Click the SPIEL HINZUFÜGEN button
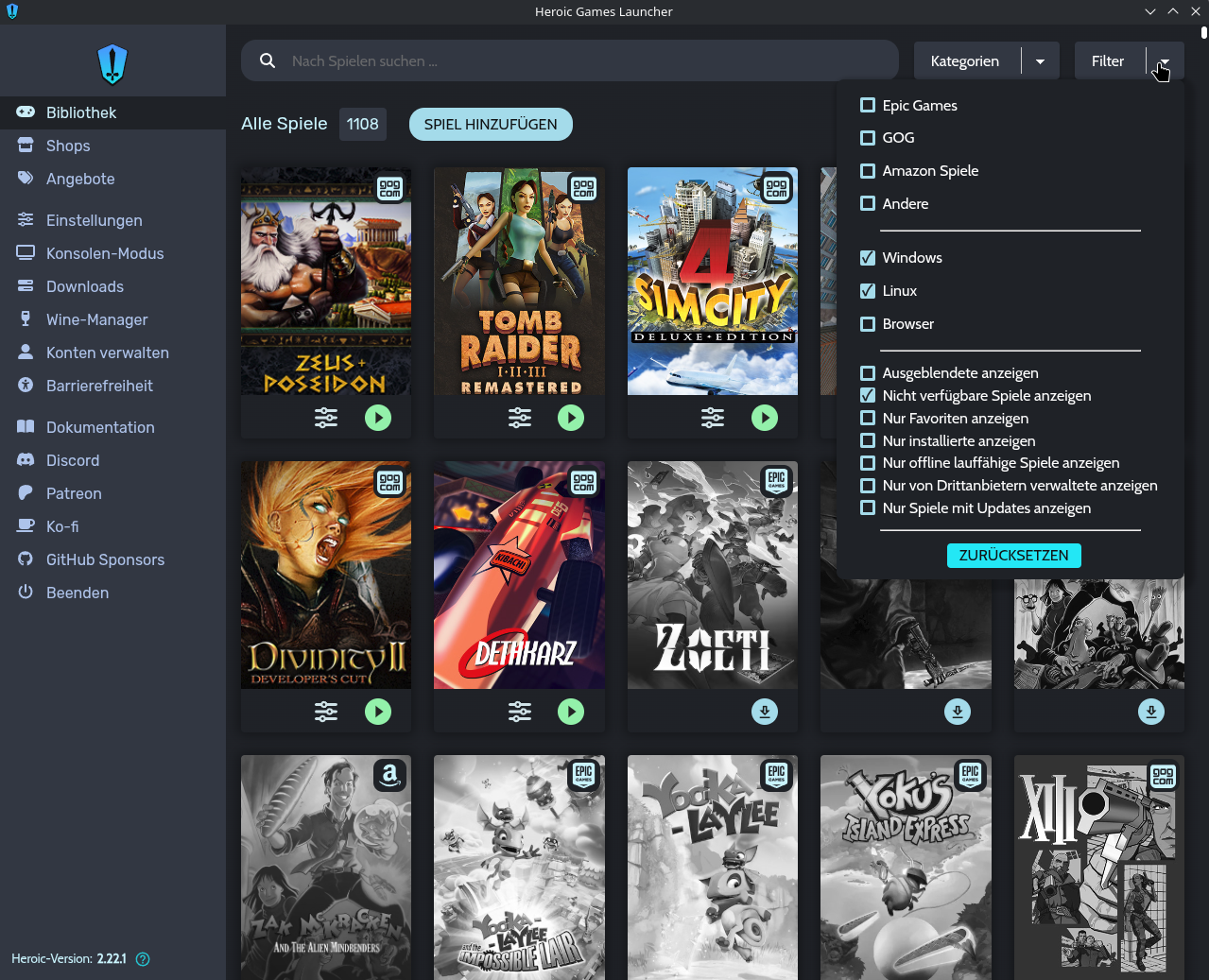Image resolution: width=1209 pixels, height=980 pixels. click(491, 125)
